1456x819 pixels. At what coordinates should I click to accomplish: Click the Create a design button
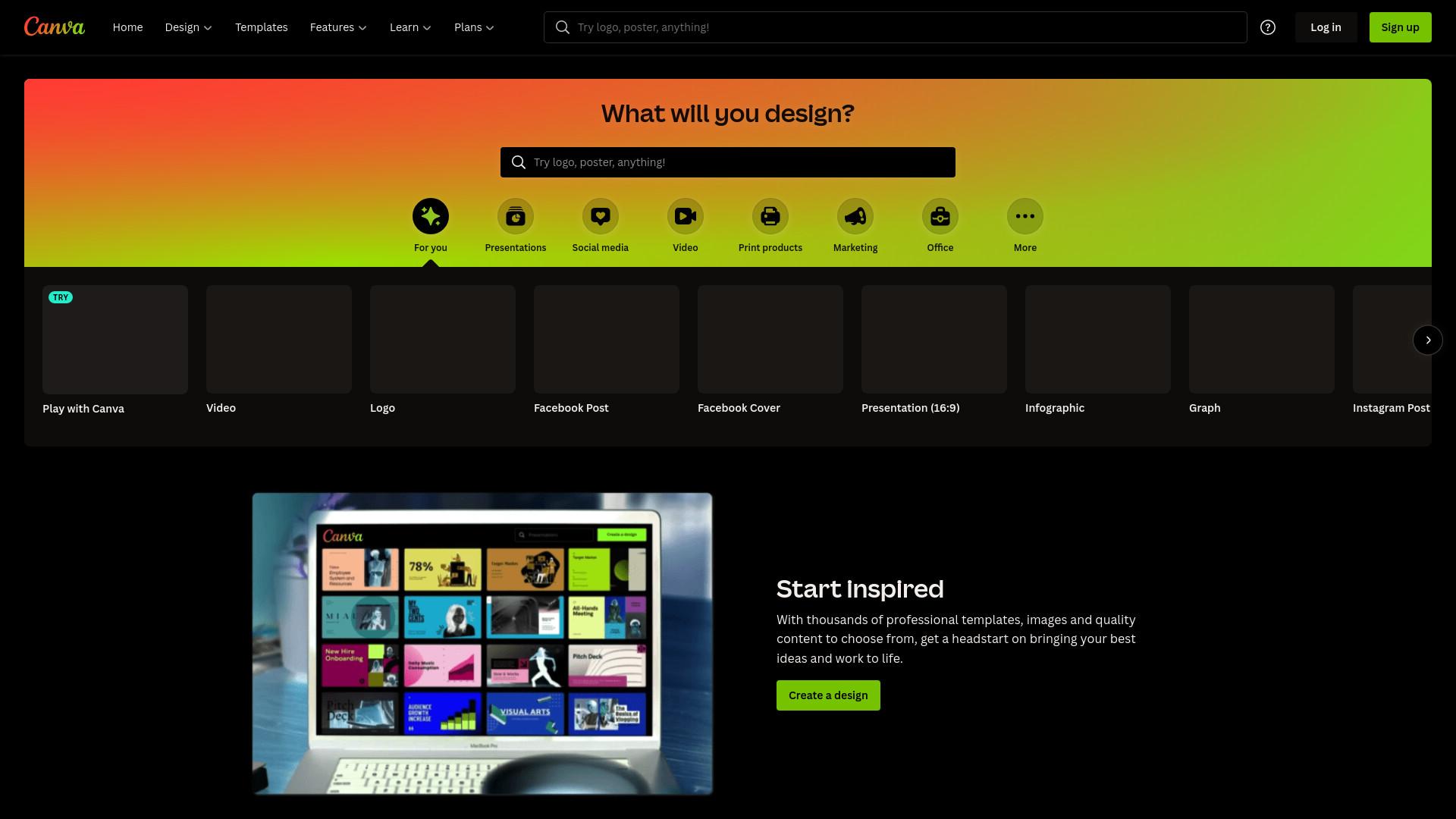828,695
